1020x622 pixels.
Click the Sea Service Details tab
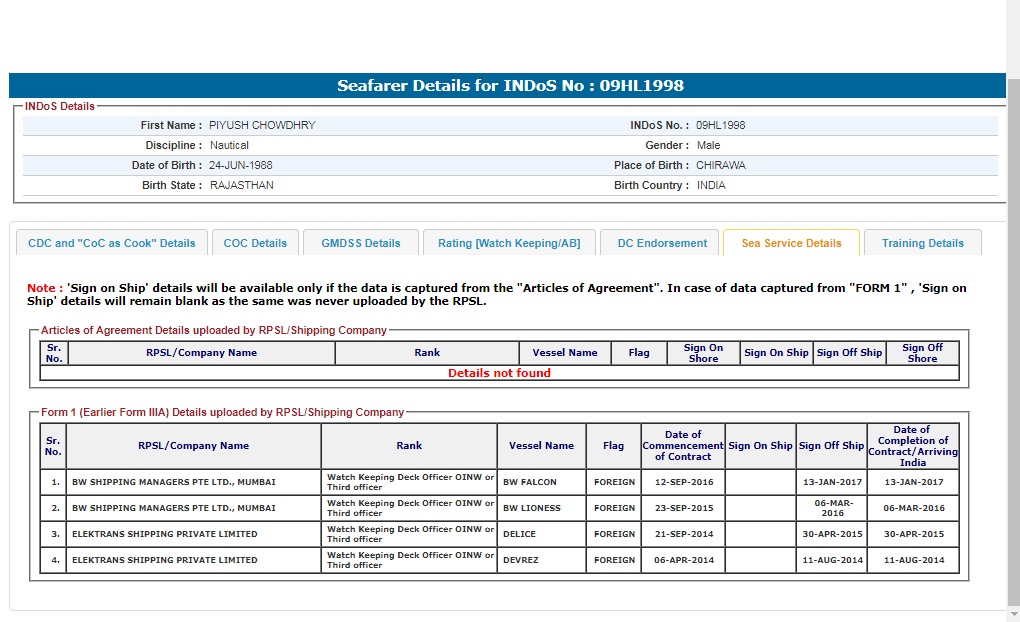click(791, 243)
